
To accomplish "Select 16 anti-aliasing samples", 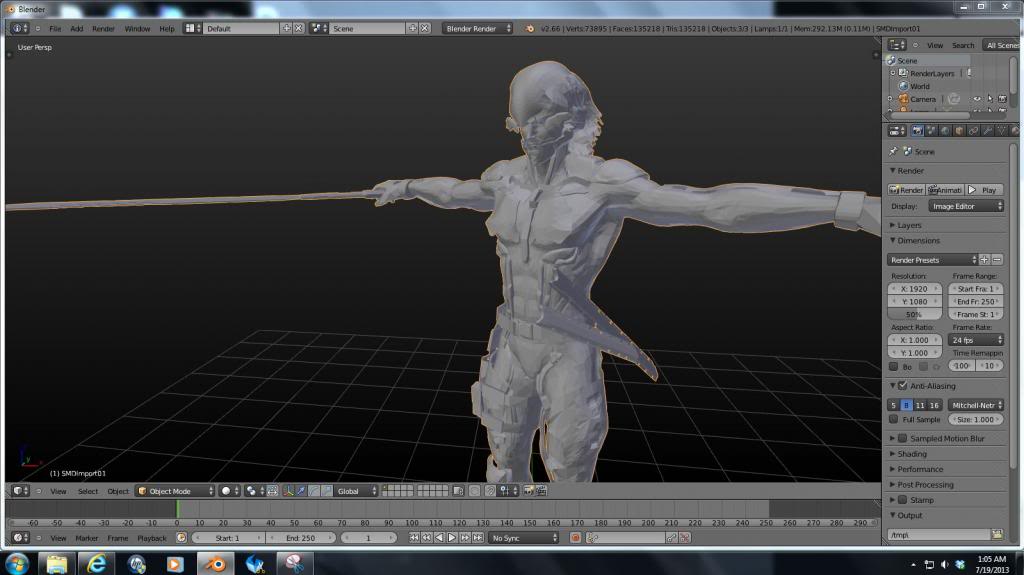I will [x=935, y=406].
